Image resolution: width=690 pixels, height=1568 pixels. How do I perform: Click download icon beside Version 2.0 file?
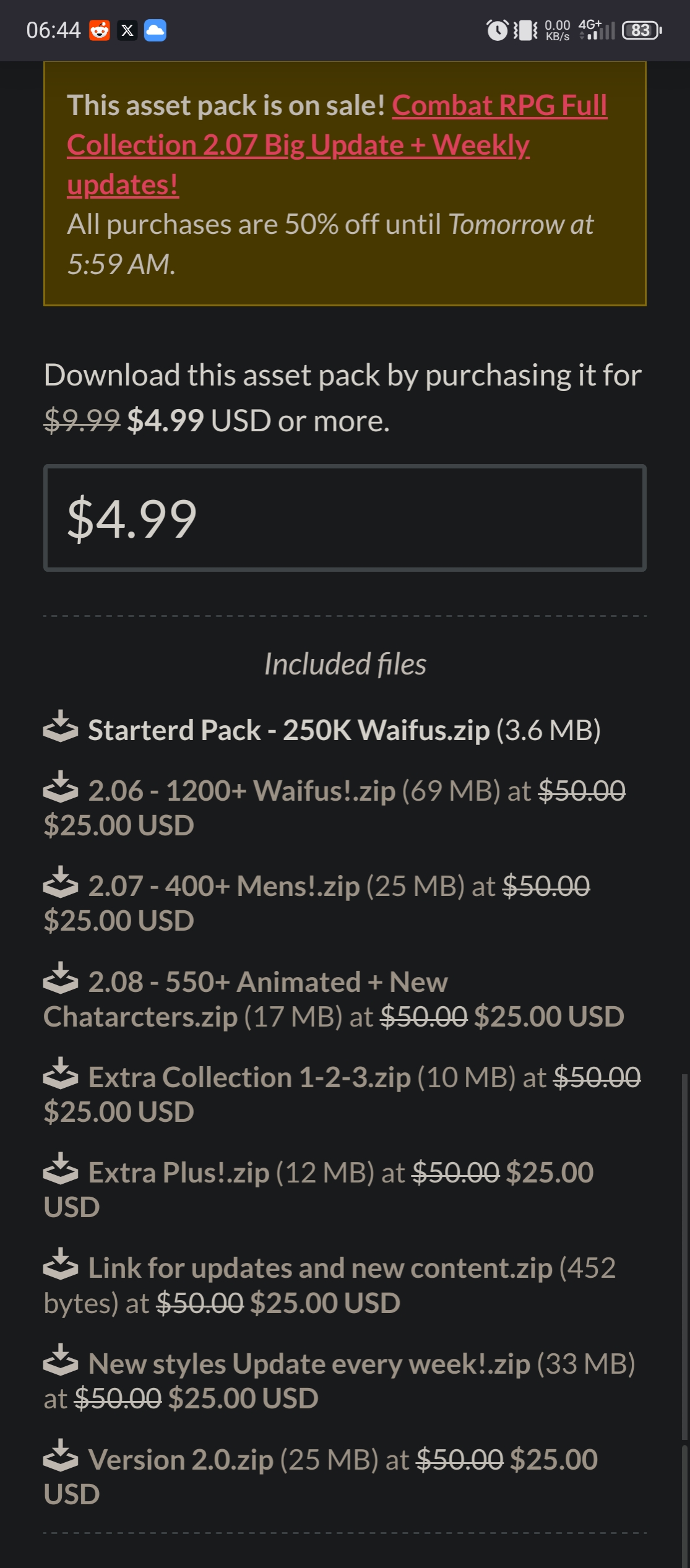point(61,1456)
